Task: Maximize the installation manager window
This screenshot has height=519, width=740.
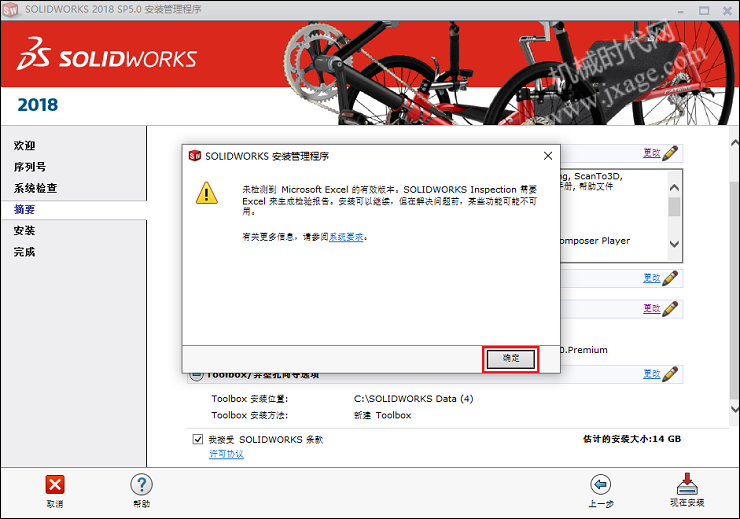Action: tap(704, 10)
